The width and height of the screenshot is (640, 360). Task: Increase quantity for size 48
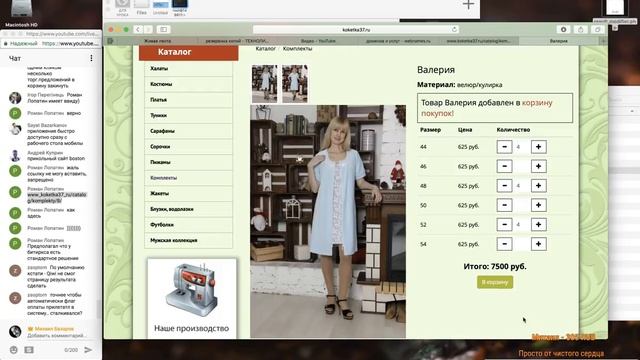coord(538,186)
